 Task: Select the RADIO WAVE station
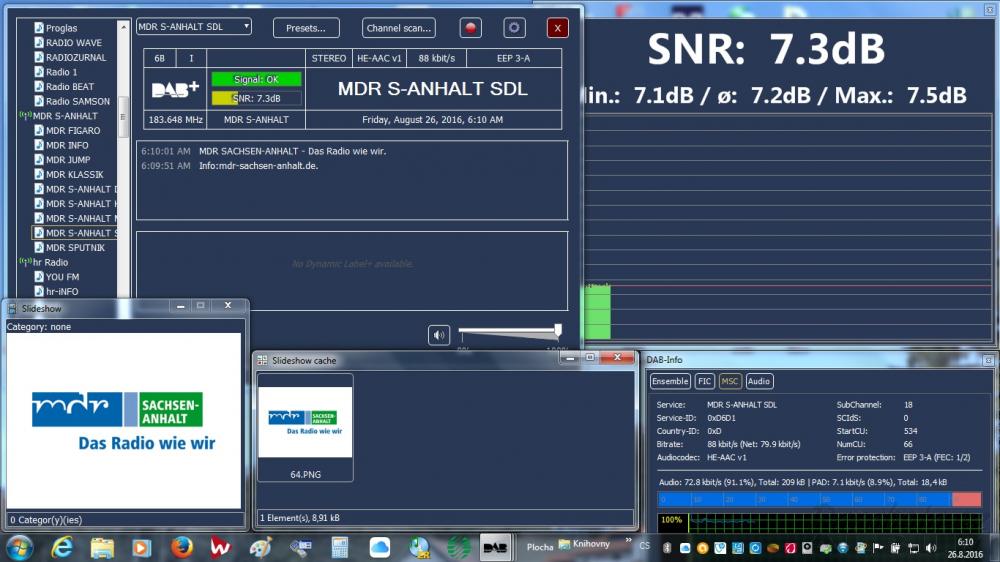coord(73,43)
